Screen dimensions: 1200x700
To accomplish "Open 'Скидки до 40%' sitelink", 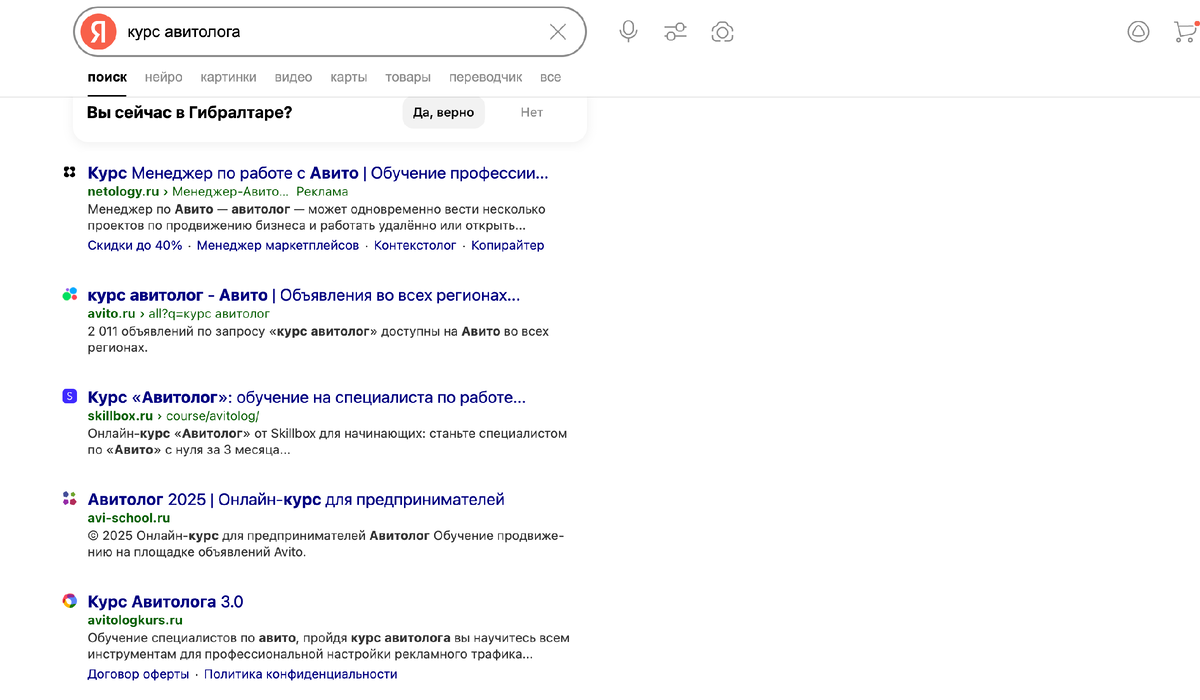I will [135, 245].
